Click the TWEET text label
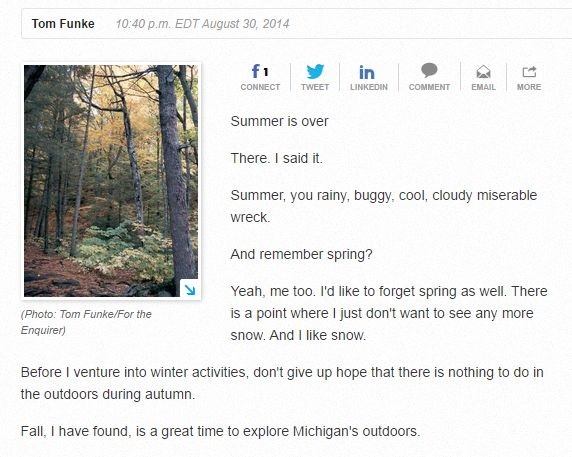 [x=315, y=87]
